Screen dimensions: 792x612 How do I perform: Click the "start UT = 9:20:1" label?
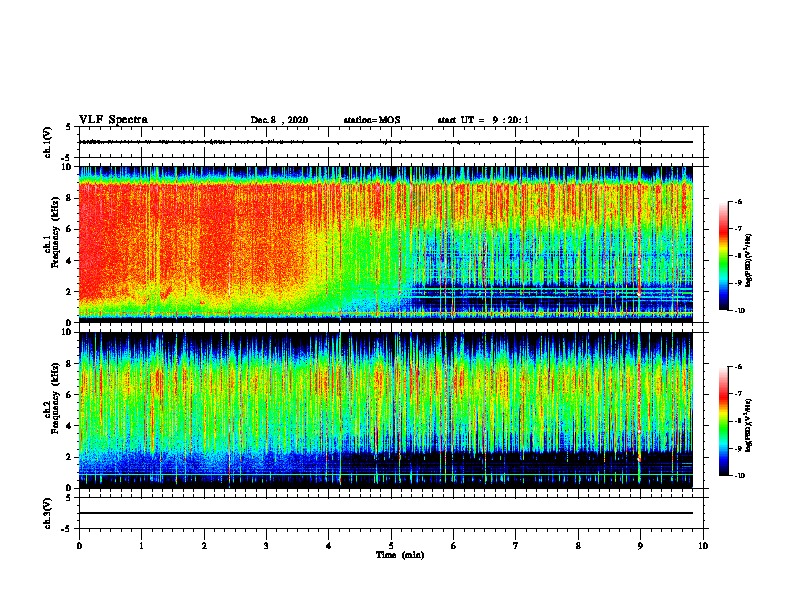point(483,120)
